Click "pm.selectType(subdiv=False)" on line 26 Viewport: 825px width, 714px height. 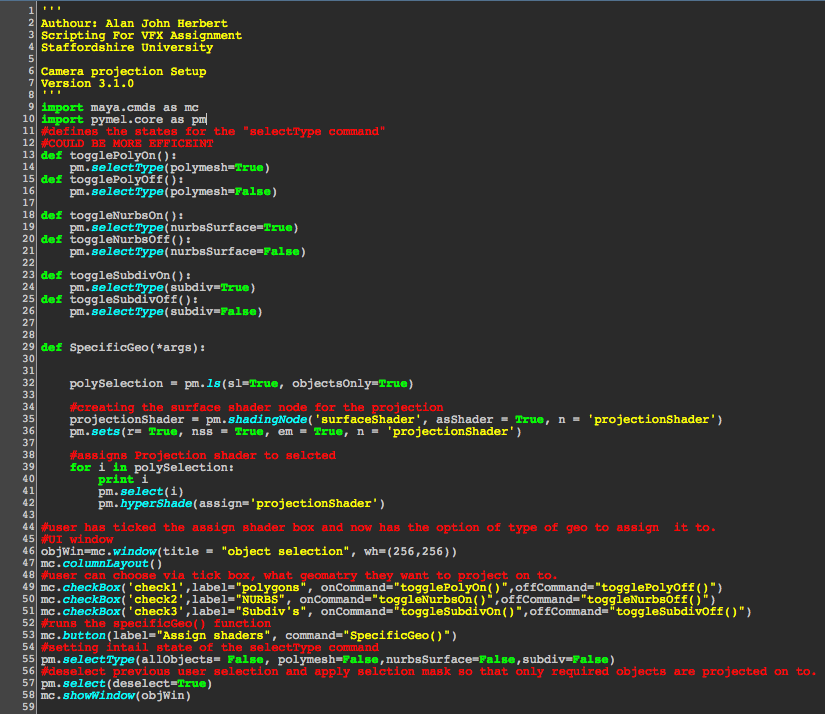(166, 311)
